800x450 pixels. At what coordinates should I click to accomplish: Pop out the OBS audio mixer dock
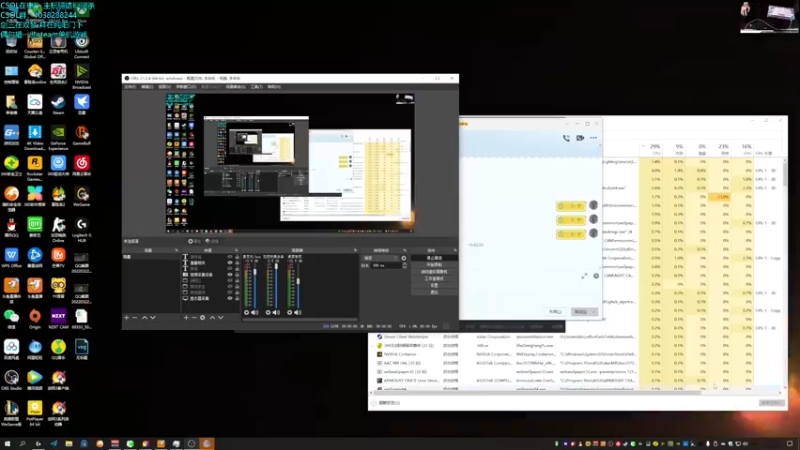(x=355, y=251)
